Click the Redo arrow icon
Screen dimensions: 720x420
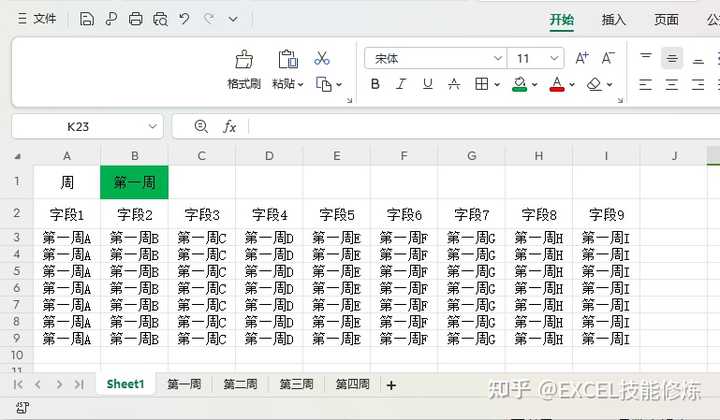point(208,19)
